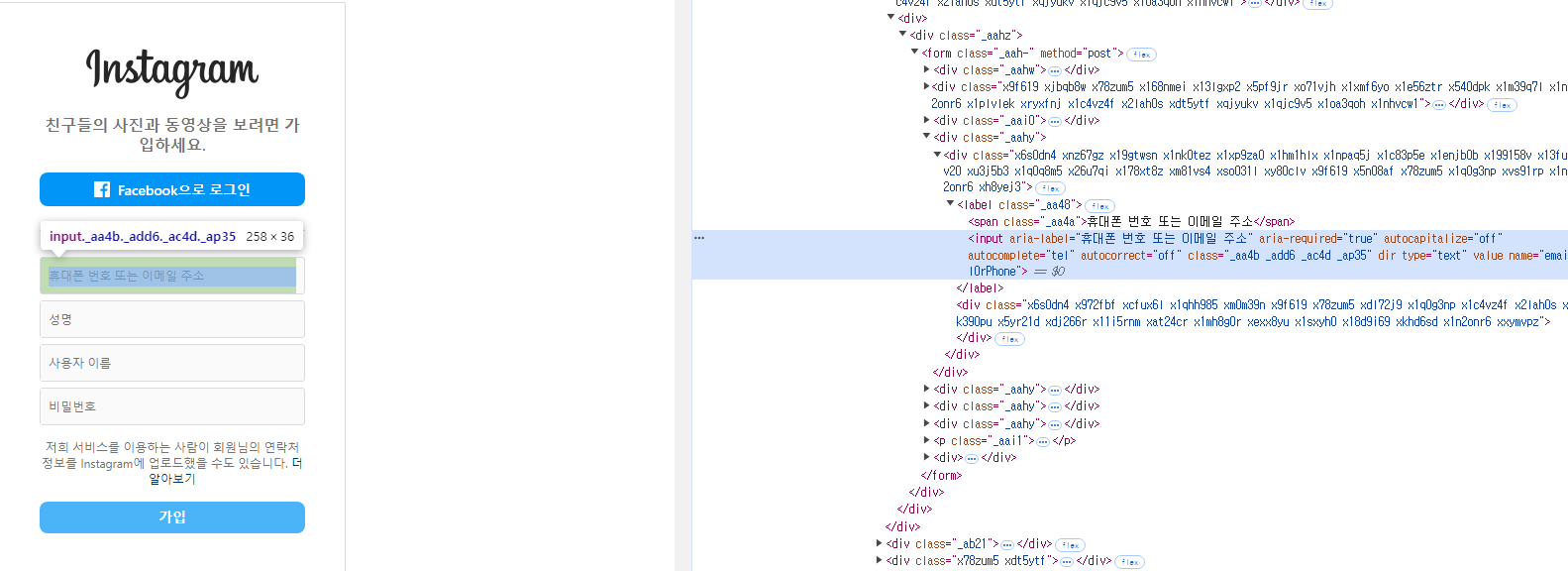Toggle flex badge on div class="x78zum5 xdt5ytf"
1568x571 pixels.
click(x=1130, y=562)
